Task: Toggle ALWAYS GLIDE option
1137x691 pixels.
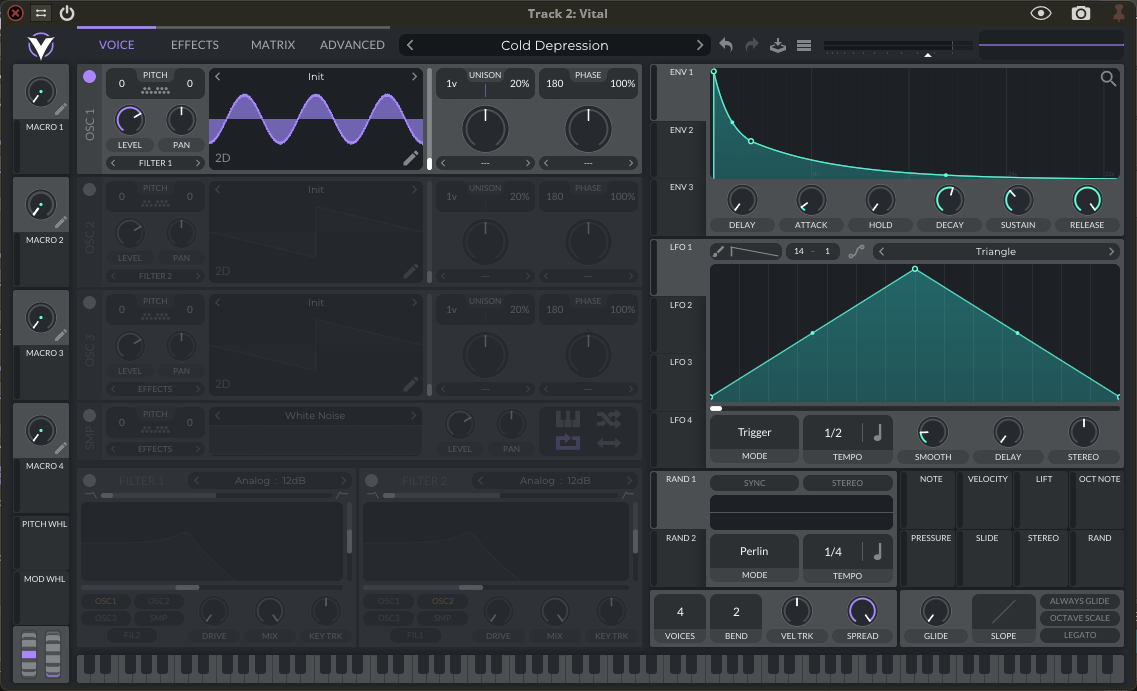Action: point(1079,601)
